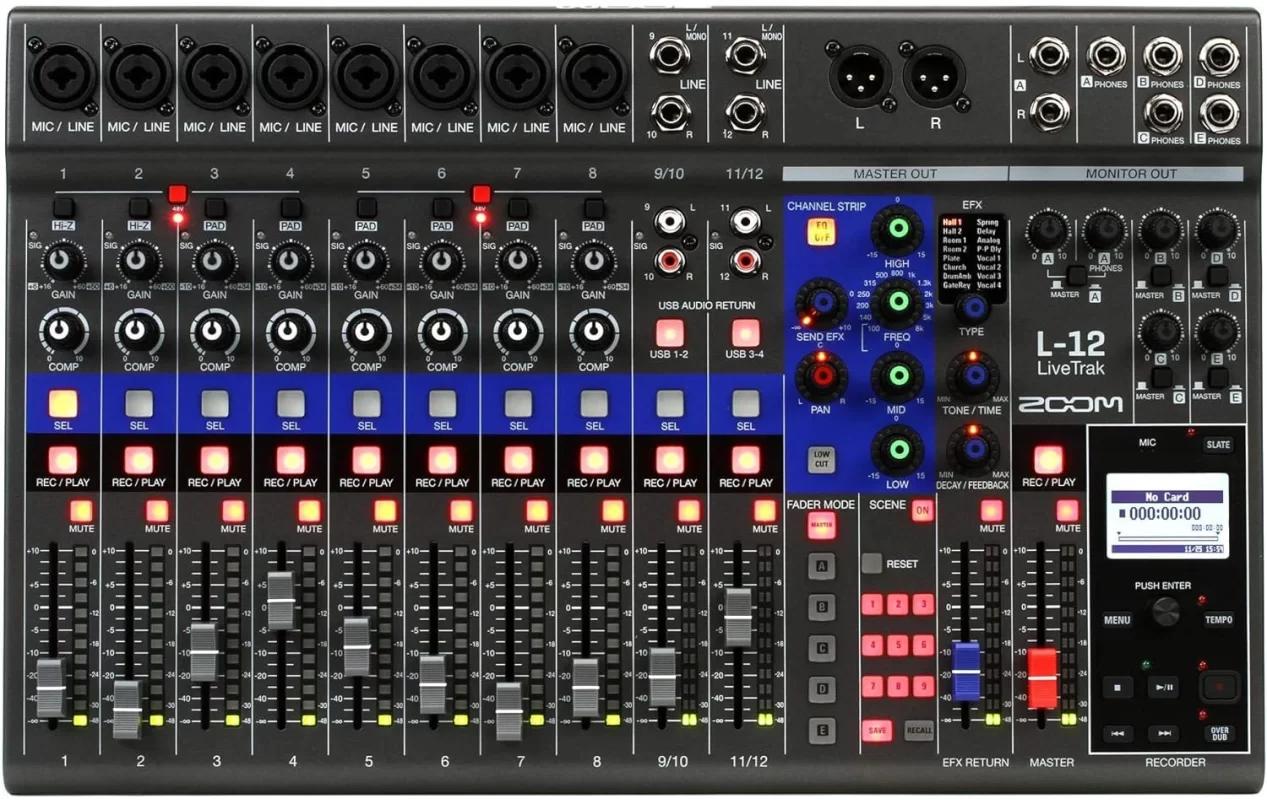Screen dimensions: 1267x800
Task: Toggle the MASTER mute button
Action: tap(1068, 511)
